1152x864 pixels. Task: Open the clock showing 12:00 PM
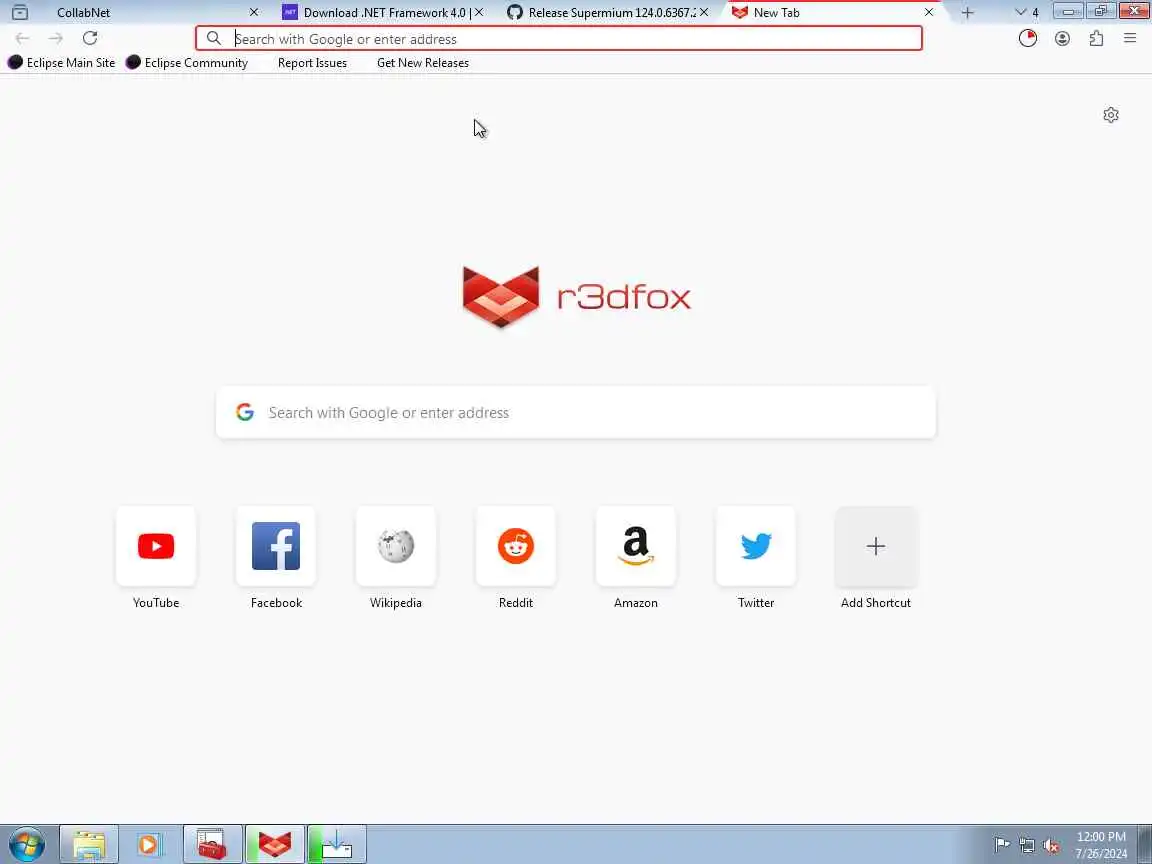(1101, 845)
